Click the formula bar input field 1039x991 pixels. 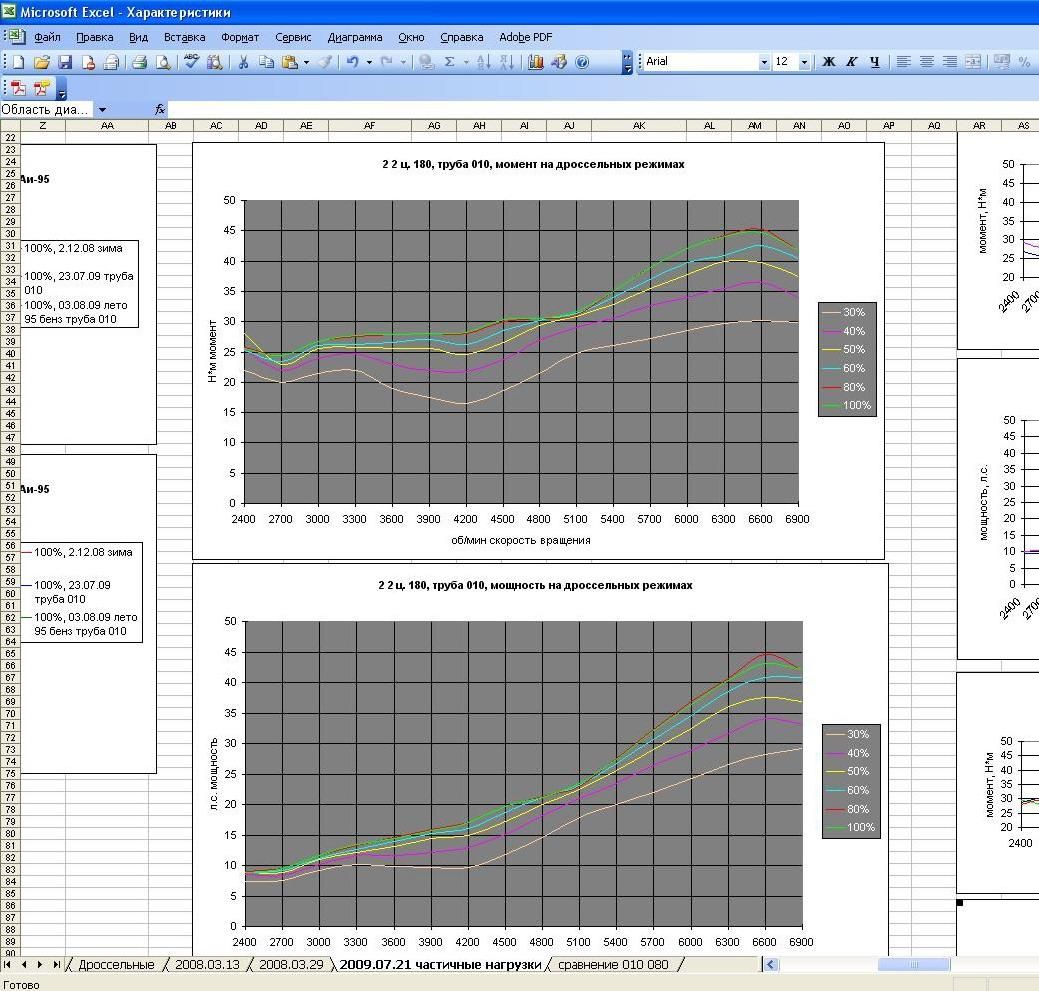[603, 109]
